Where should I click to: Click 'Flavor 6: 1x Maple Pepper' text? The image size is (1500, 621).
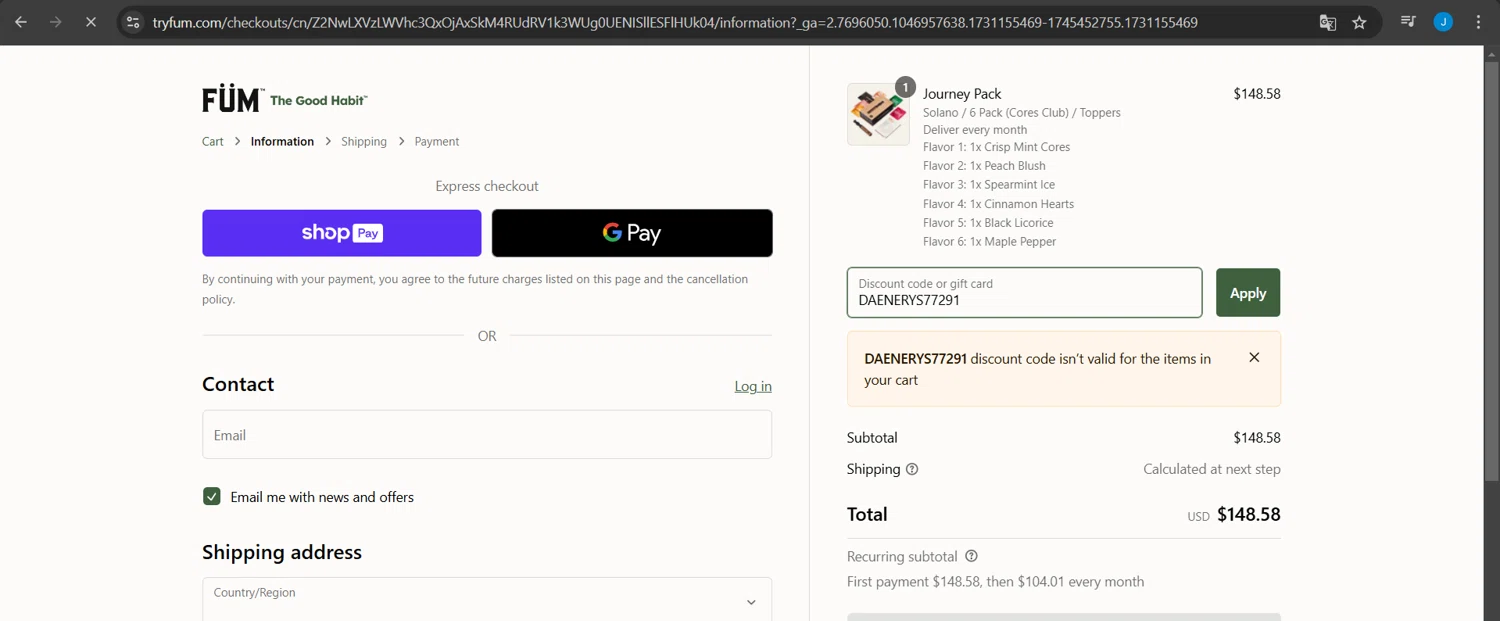990,242
